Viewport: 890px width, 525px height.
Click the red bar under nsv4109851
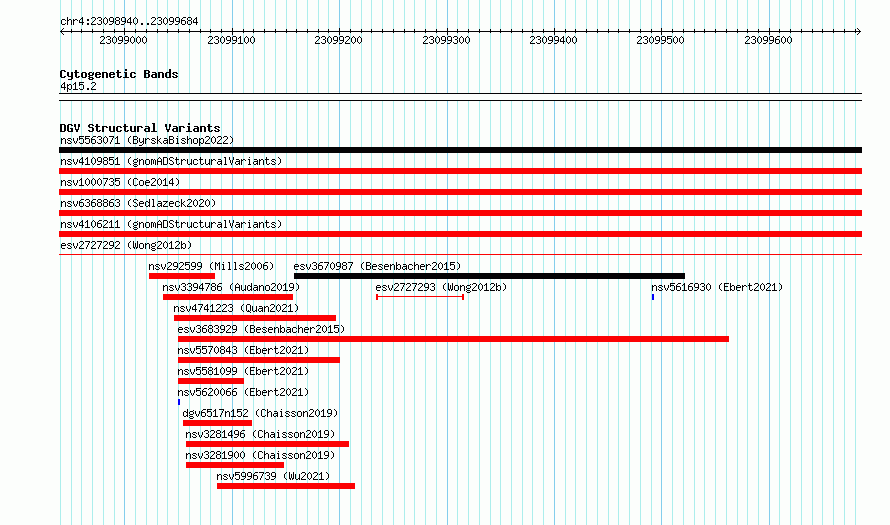click(x=460, y=171)
